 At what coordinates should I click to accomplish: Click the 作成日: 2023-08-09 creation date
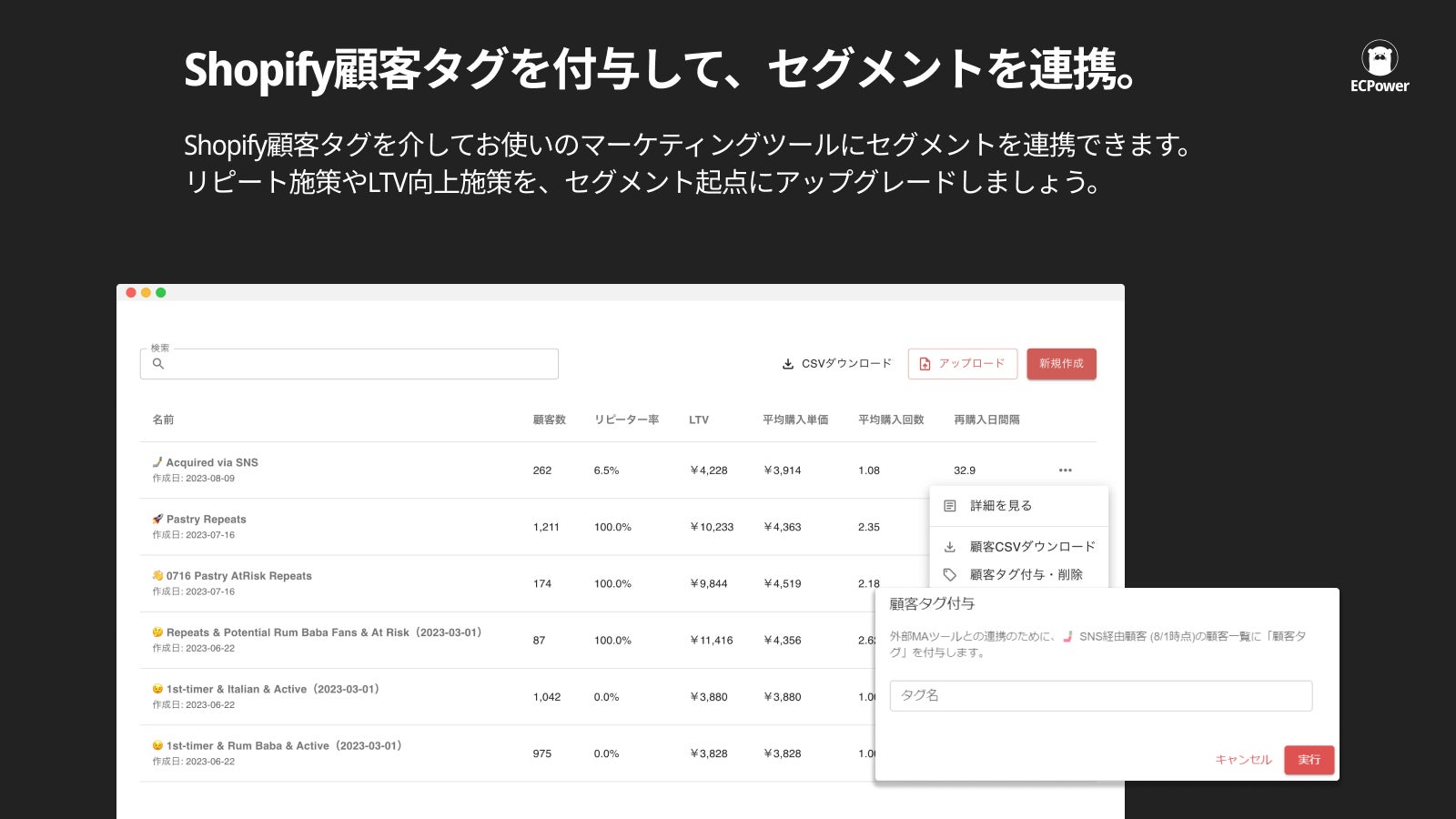coord(193,479)
